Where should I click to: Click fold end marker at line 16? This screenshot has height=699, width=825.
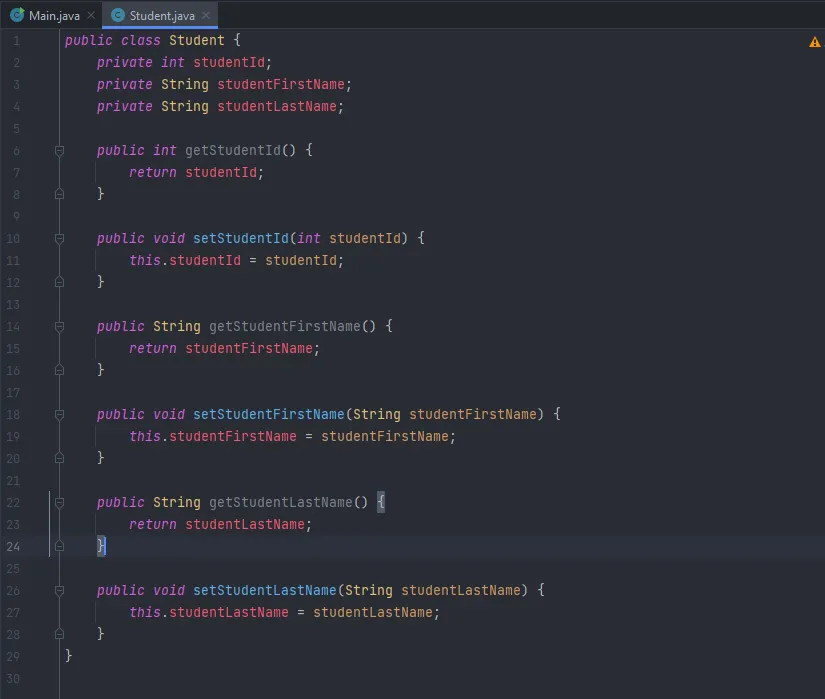[59, 370]
